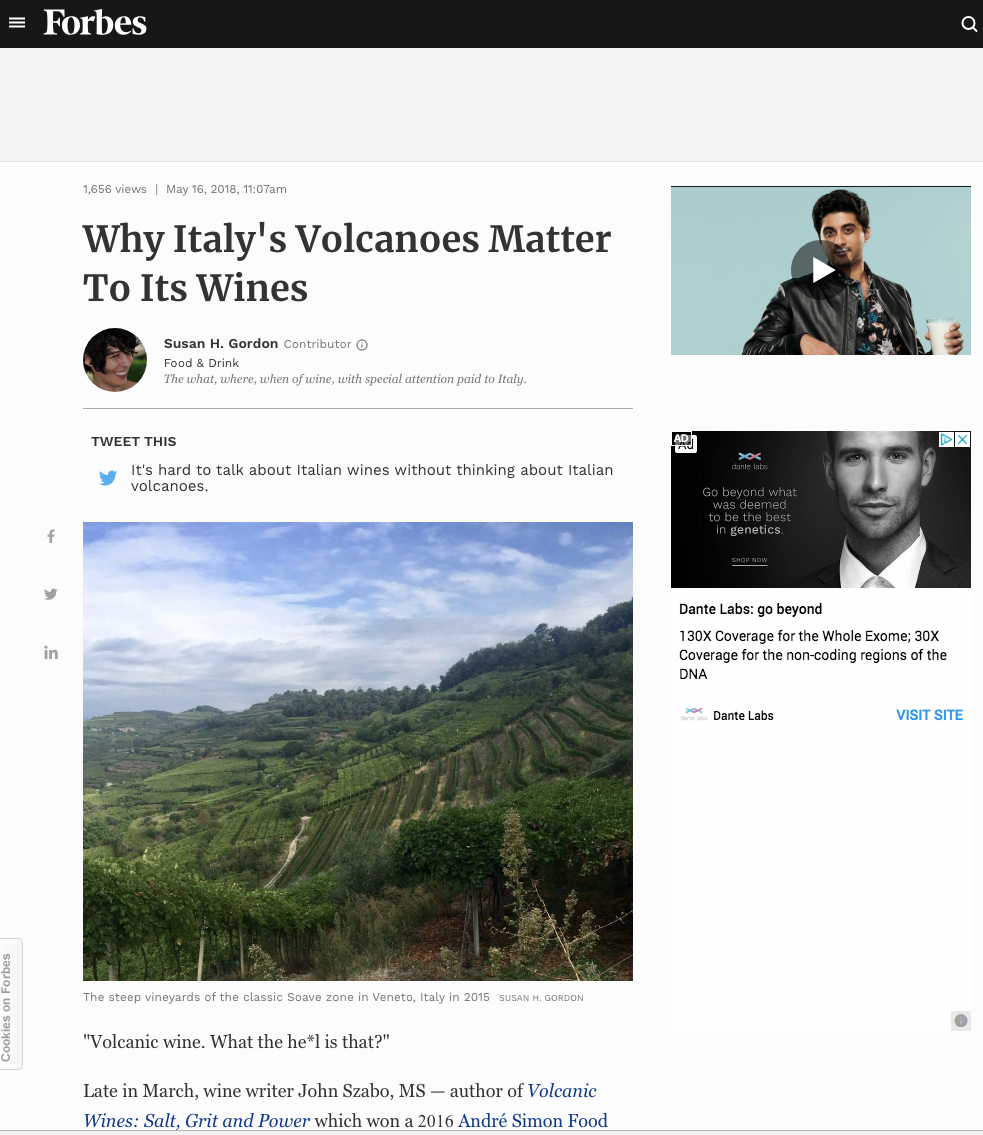This screenshot has height=1135, width=983.
Task: Open the Food & Drink section link
Action: (201, 363)
